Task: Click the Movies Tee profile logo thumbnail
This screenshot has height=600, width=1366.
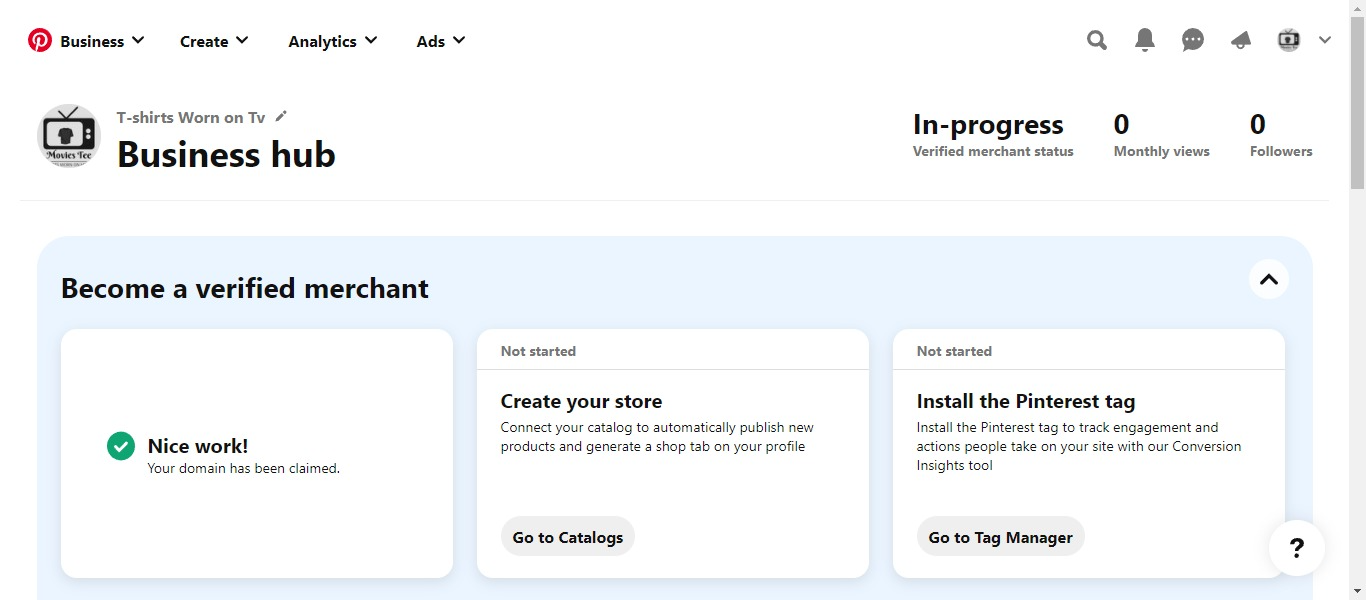Action: click(69, 136)
